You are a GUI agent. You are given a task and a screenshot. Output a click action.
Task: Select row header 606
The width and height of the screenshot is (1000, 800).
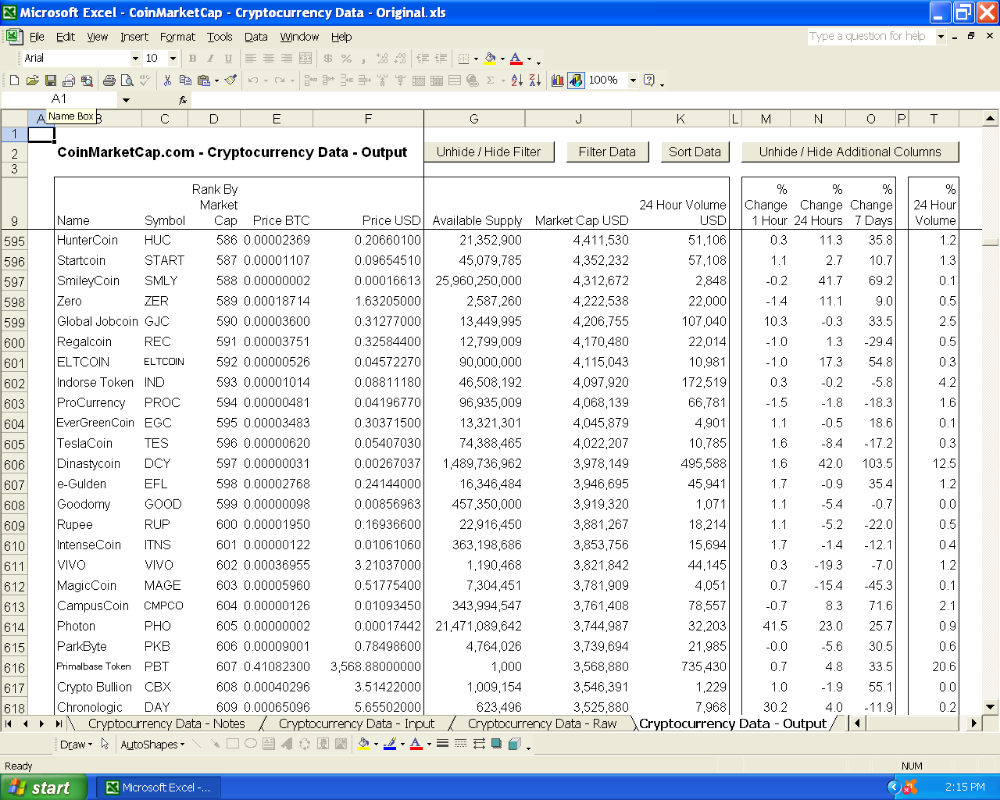[14, 464]
